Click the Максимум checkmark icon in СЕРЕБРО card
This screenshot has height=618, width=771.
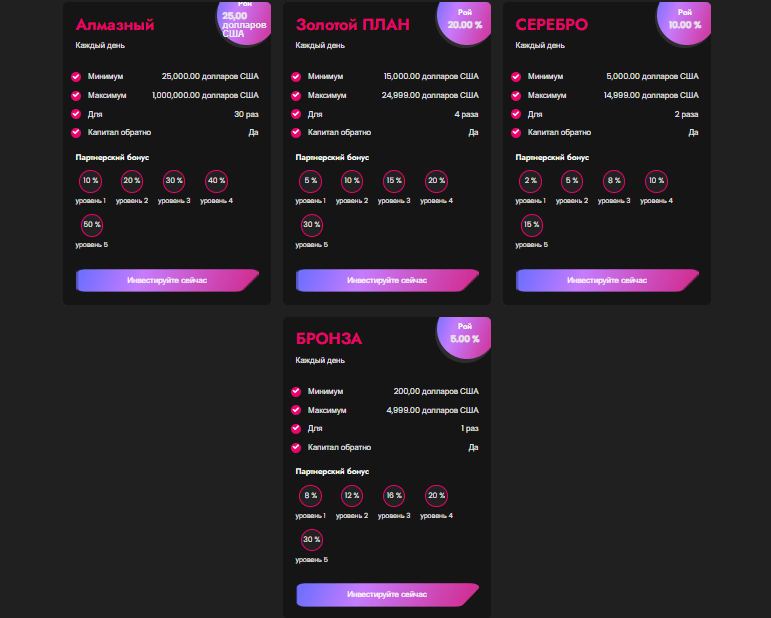(x=516, y=95)
